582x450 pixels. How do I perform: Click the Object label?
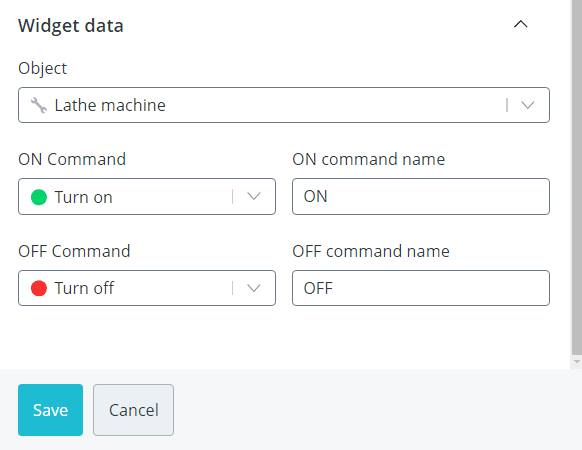point(42,68)
